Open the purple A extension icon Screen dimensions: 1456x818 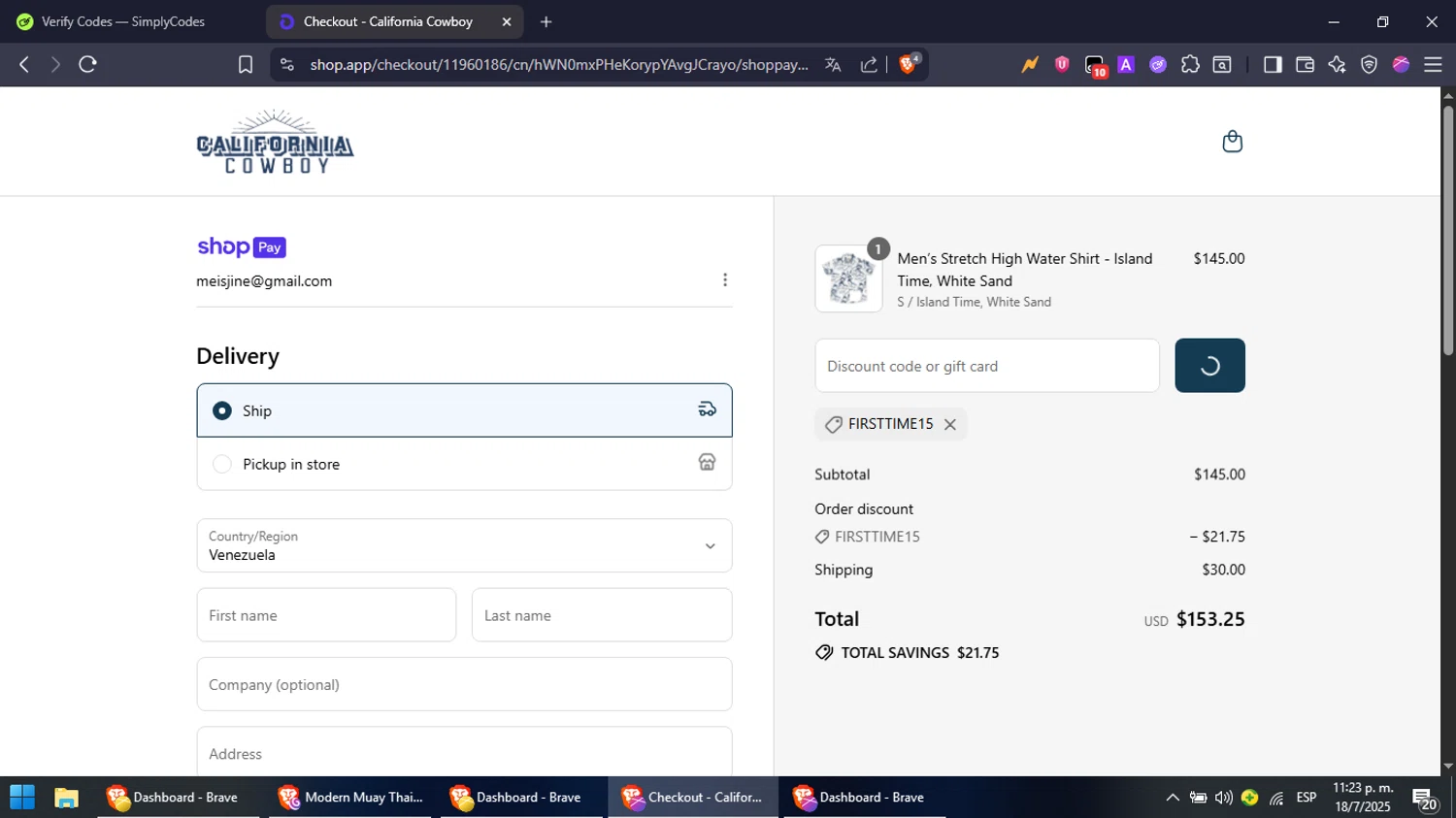click(1126, 64)
